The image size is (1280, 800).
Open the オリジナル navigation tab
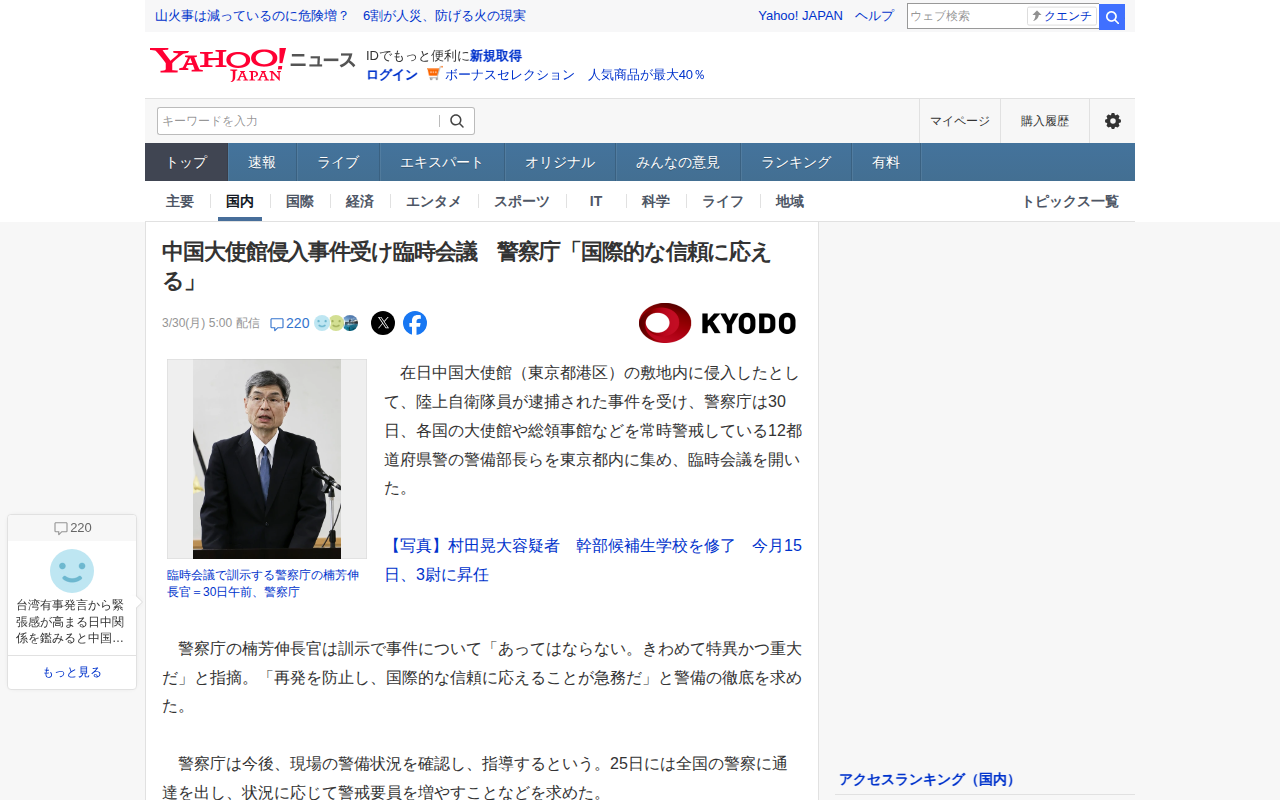(x=560, y=162)
